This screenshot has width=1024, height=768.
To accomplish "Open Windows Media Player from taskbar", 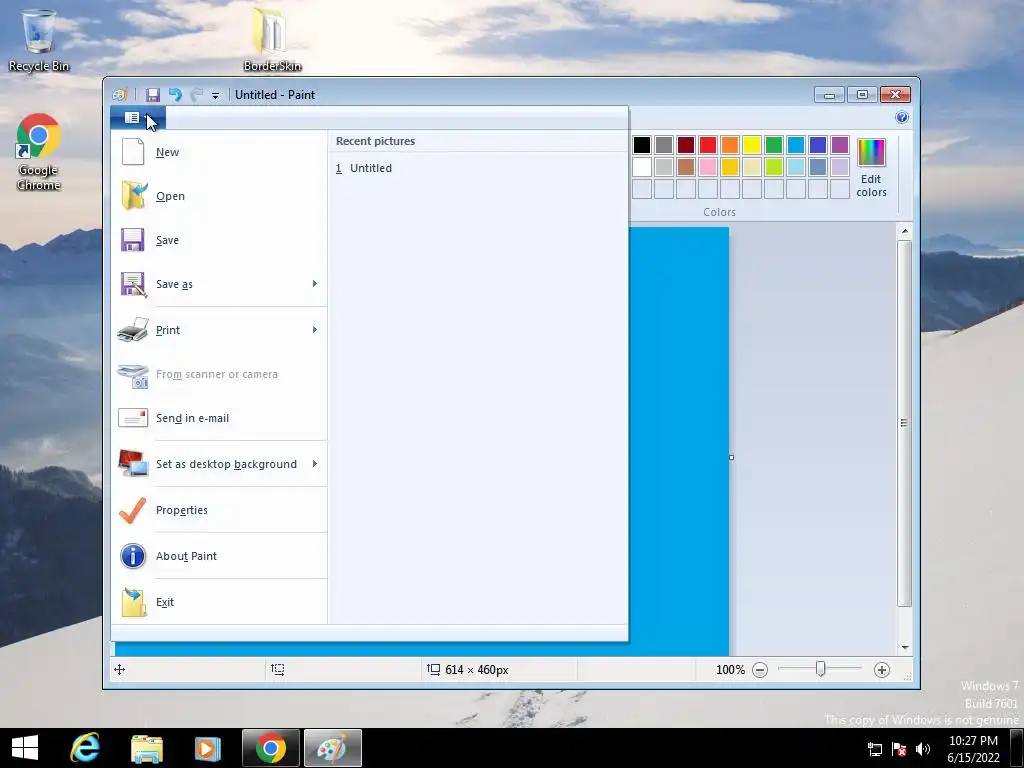I will (x=208, y=748).
